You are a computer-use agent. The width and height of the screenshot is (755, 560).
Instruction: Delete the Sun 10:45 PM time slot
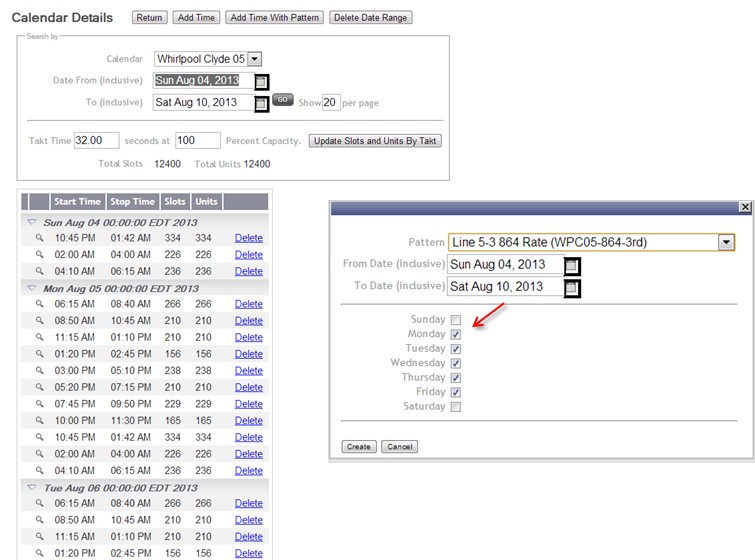click(x=248, y=238)
